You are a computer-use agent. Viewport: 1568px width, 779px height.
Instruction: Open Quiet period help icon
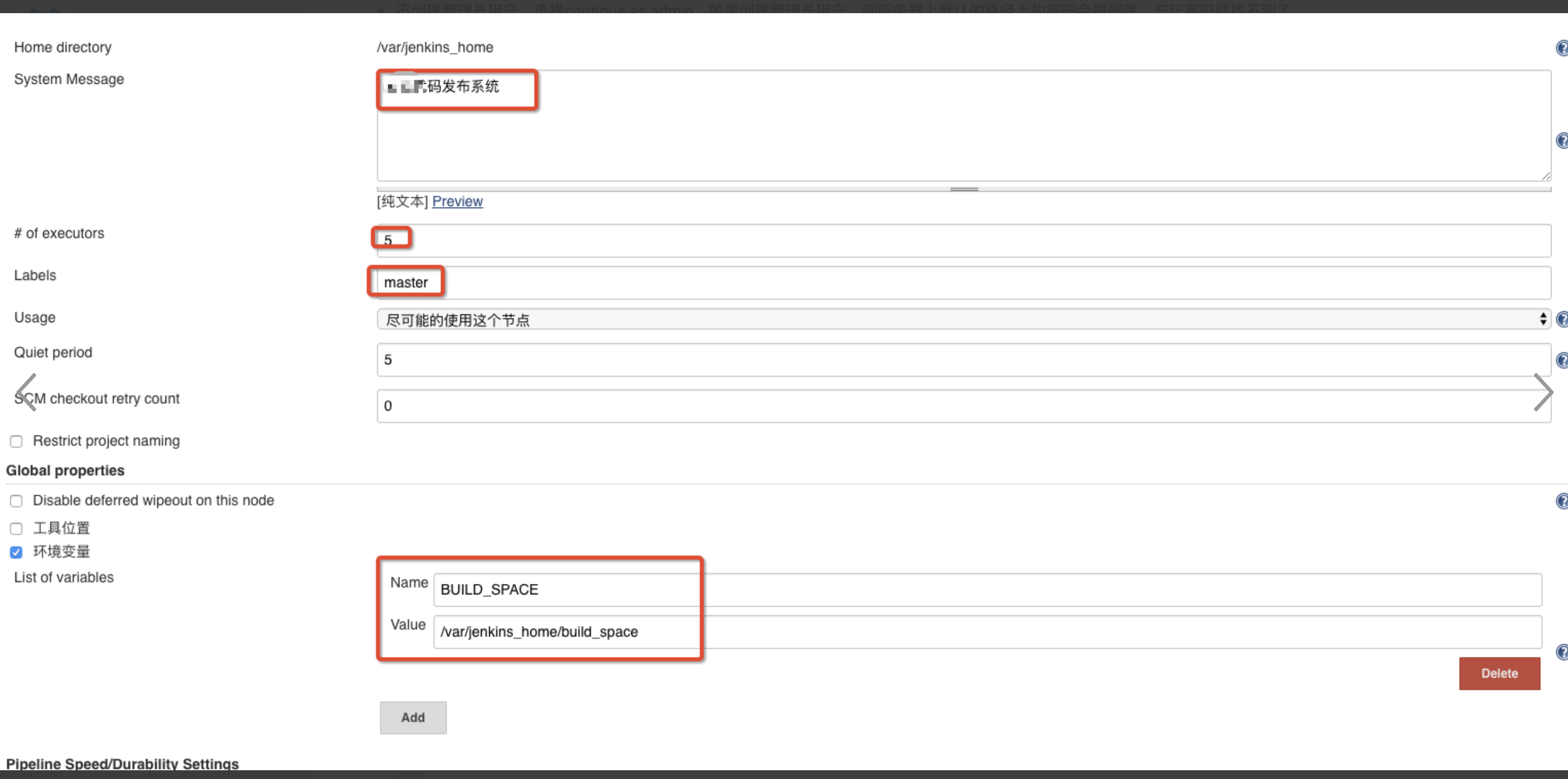1561,360
